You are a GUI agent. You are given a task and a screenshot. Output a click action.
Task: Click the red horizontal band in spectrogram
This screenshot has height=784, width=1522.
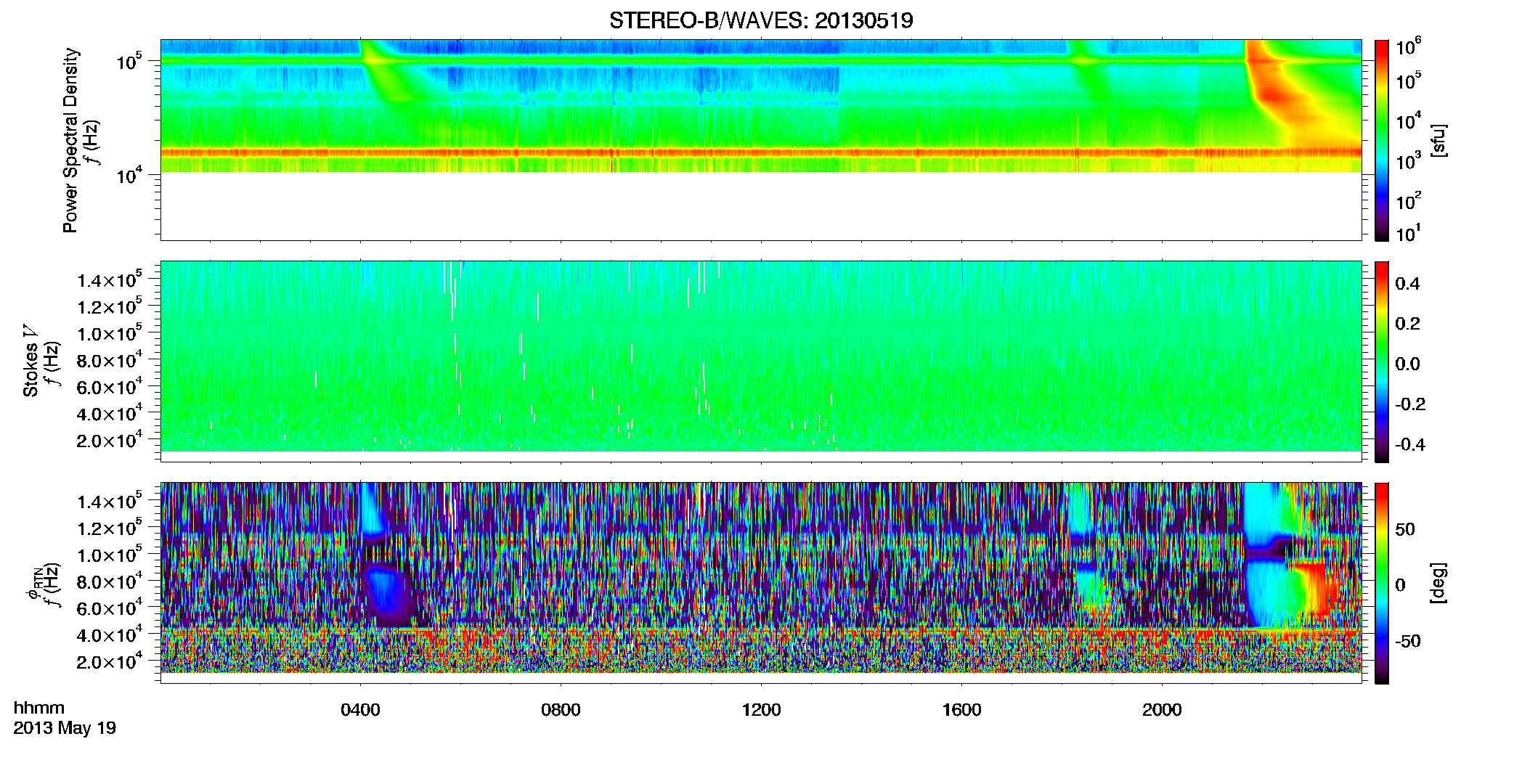click(x=761, y=152)
